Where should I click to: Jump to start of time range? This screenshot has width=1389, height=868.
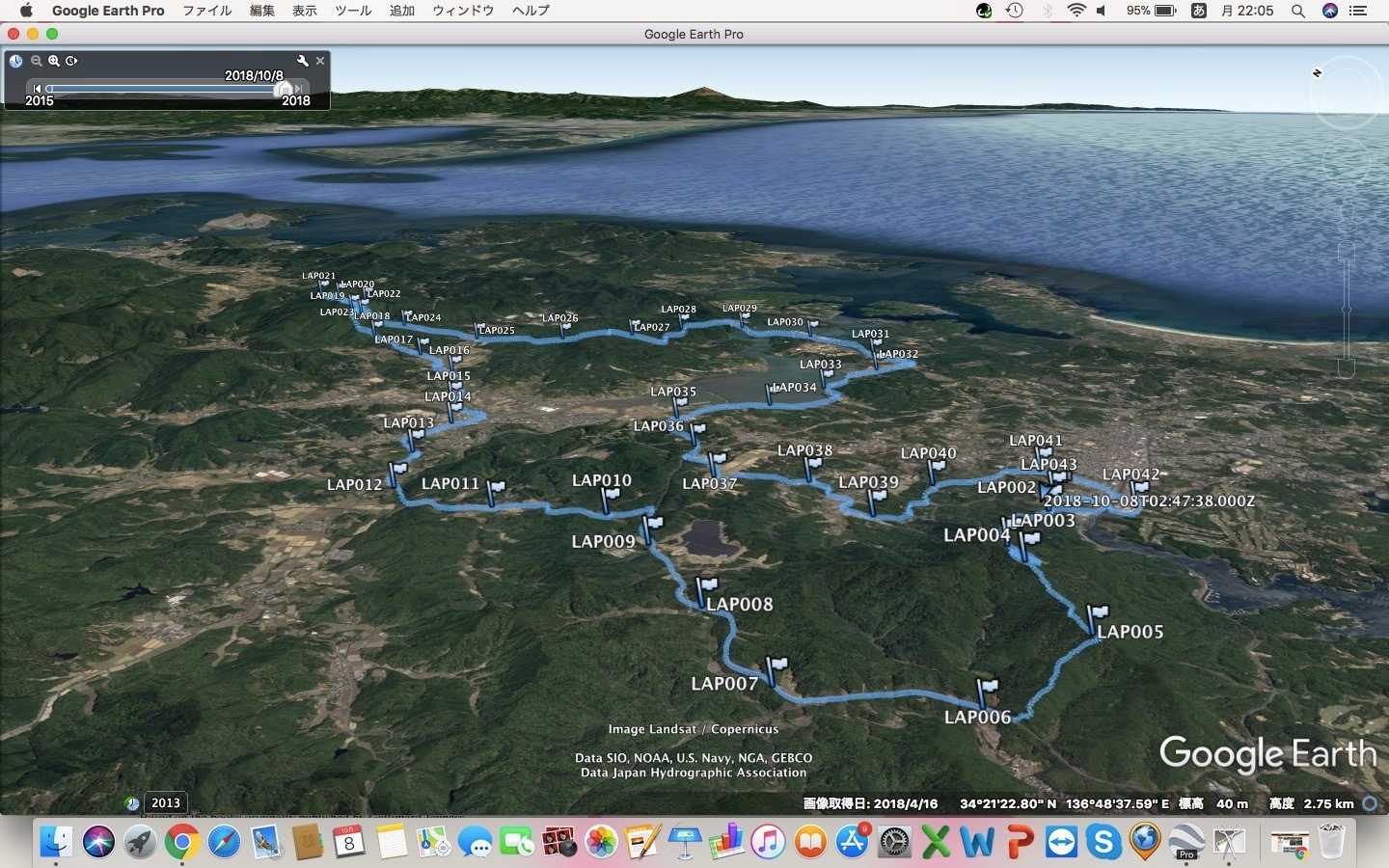(37, 89)
